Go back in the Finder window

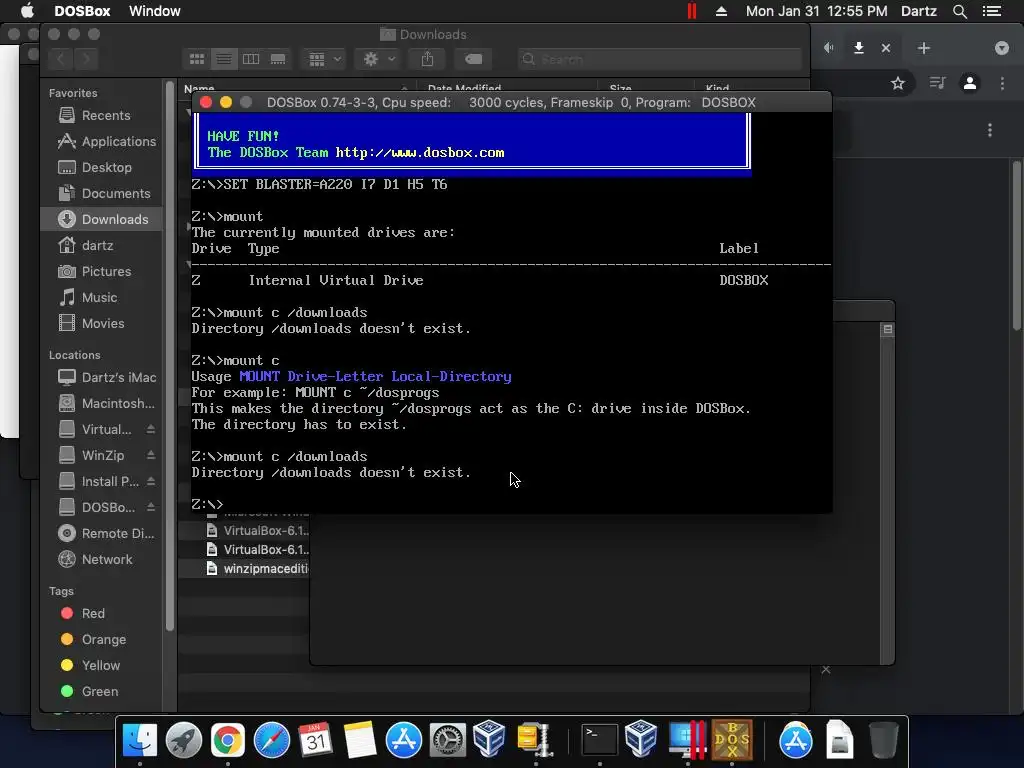click(x=61, y=59)
